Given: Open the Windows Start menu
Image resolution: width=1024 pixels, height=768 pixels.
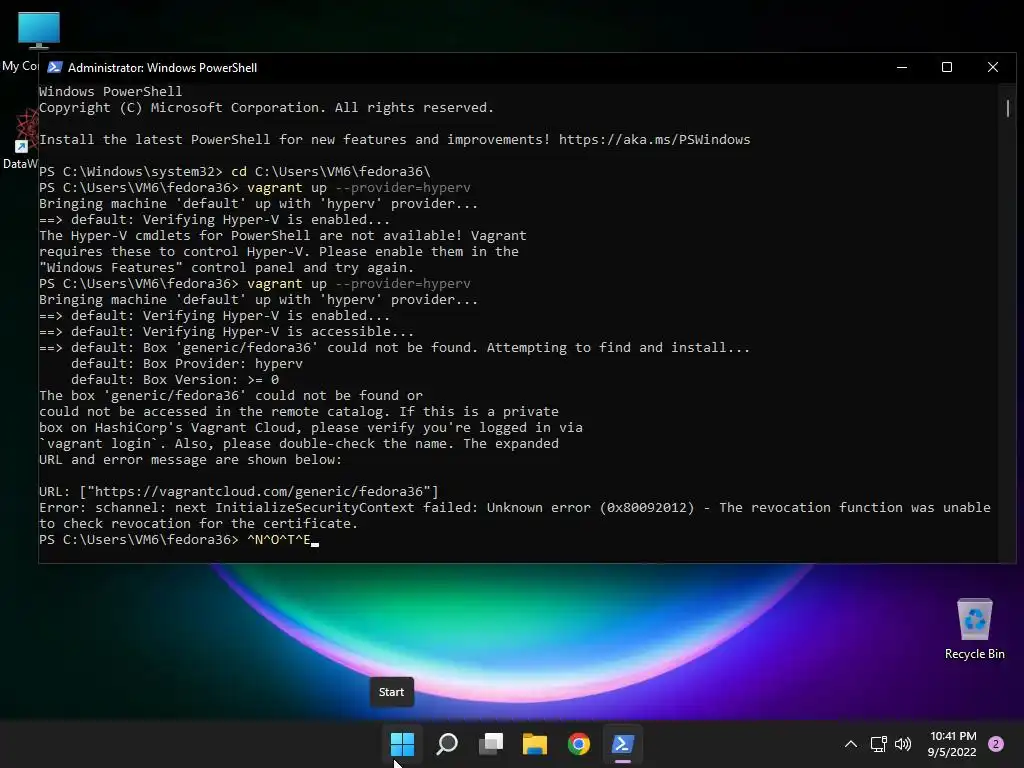Looking at the screenshot, I should point(402,744).
